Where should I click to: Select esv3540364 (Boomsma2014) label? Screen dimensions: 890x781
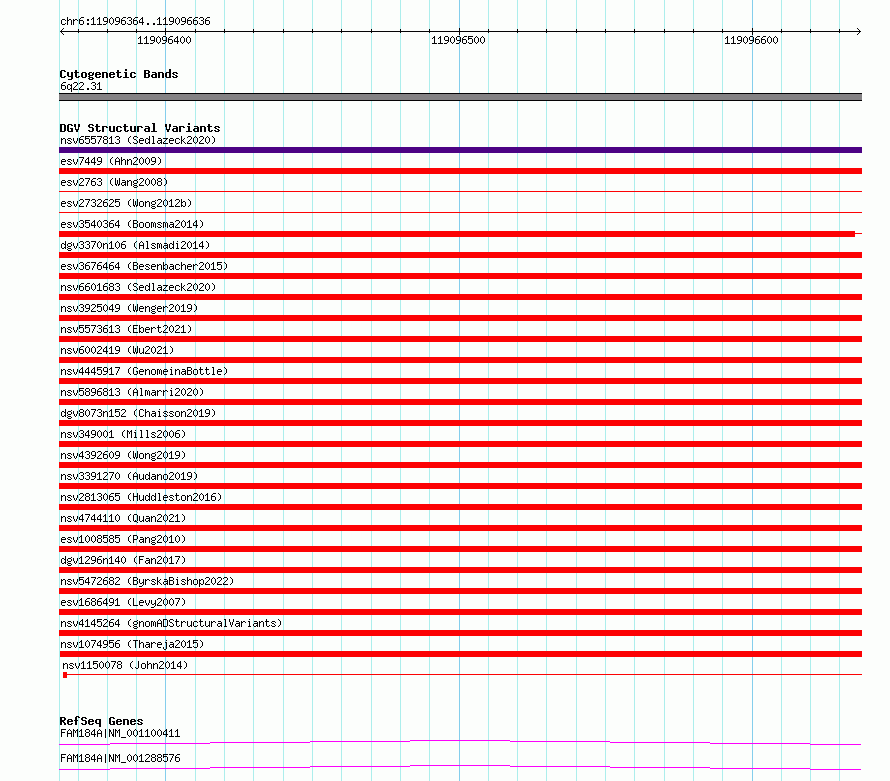[x=132, y=224]
